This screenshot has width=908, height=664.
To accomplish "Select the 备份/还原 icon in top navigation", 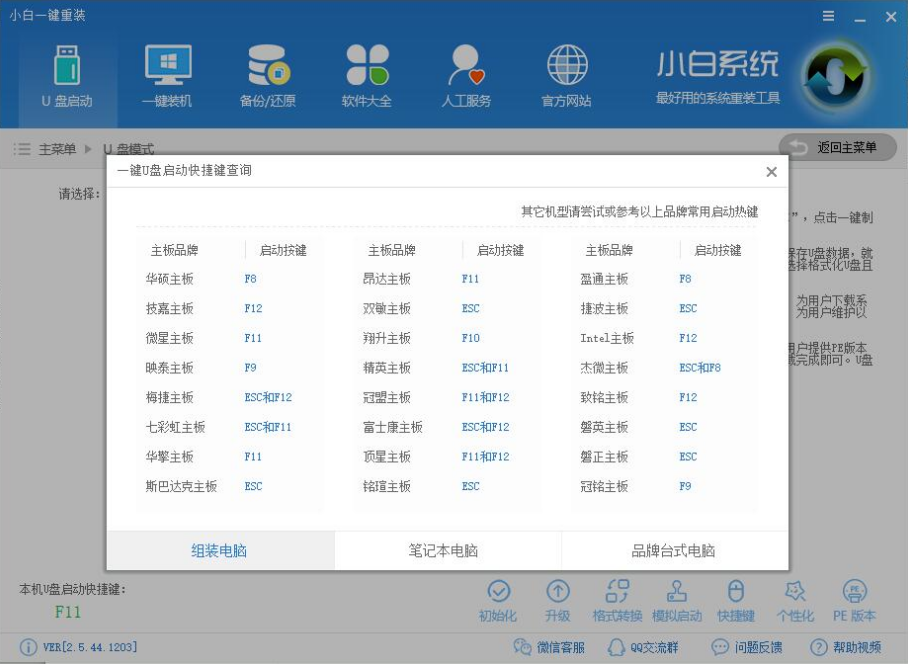I will pyautogui.click(x=269, y=72).
